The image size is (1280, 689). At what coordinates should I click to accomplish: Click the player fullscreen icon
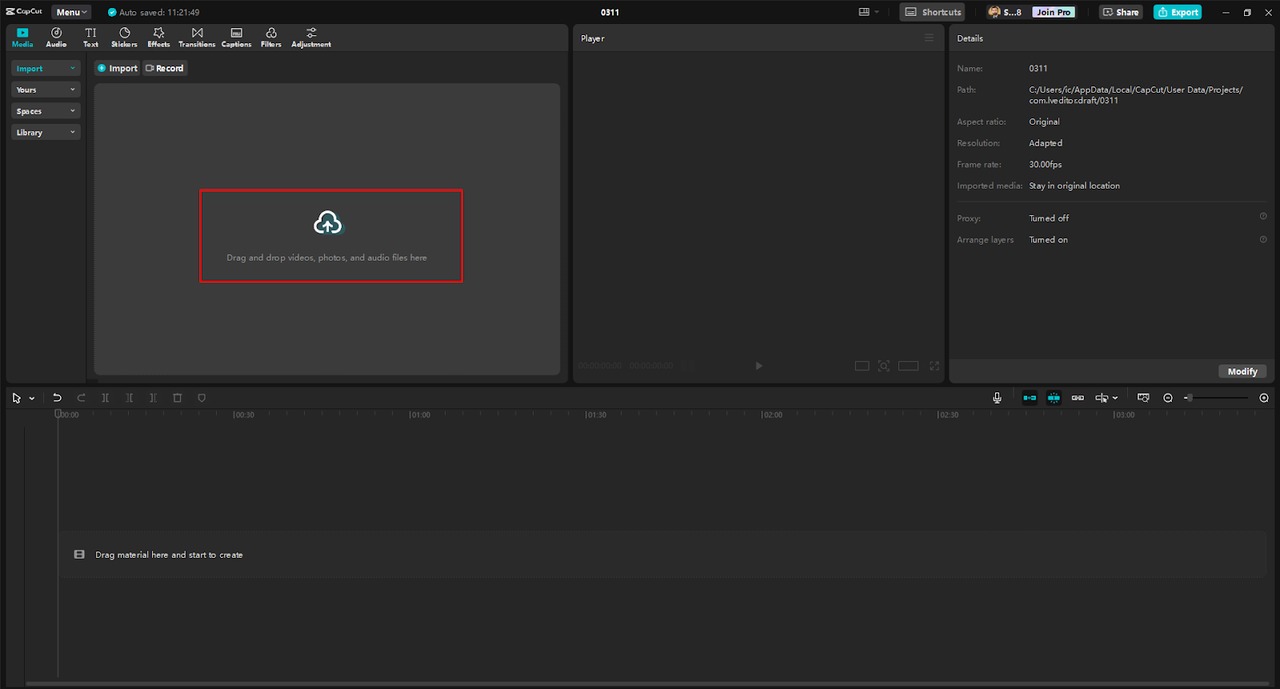935,366
